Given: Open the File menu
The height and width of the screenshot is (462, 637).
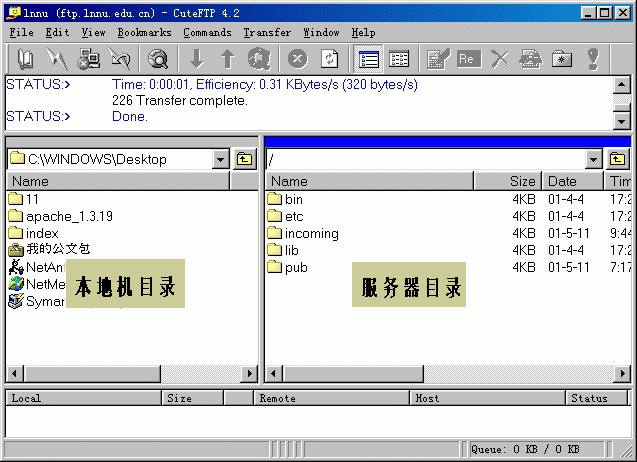Looking at the screenshot, I should coord(22,33).
